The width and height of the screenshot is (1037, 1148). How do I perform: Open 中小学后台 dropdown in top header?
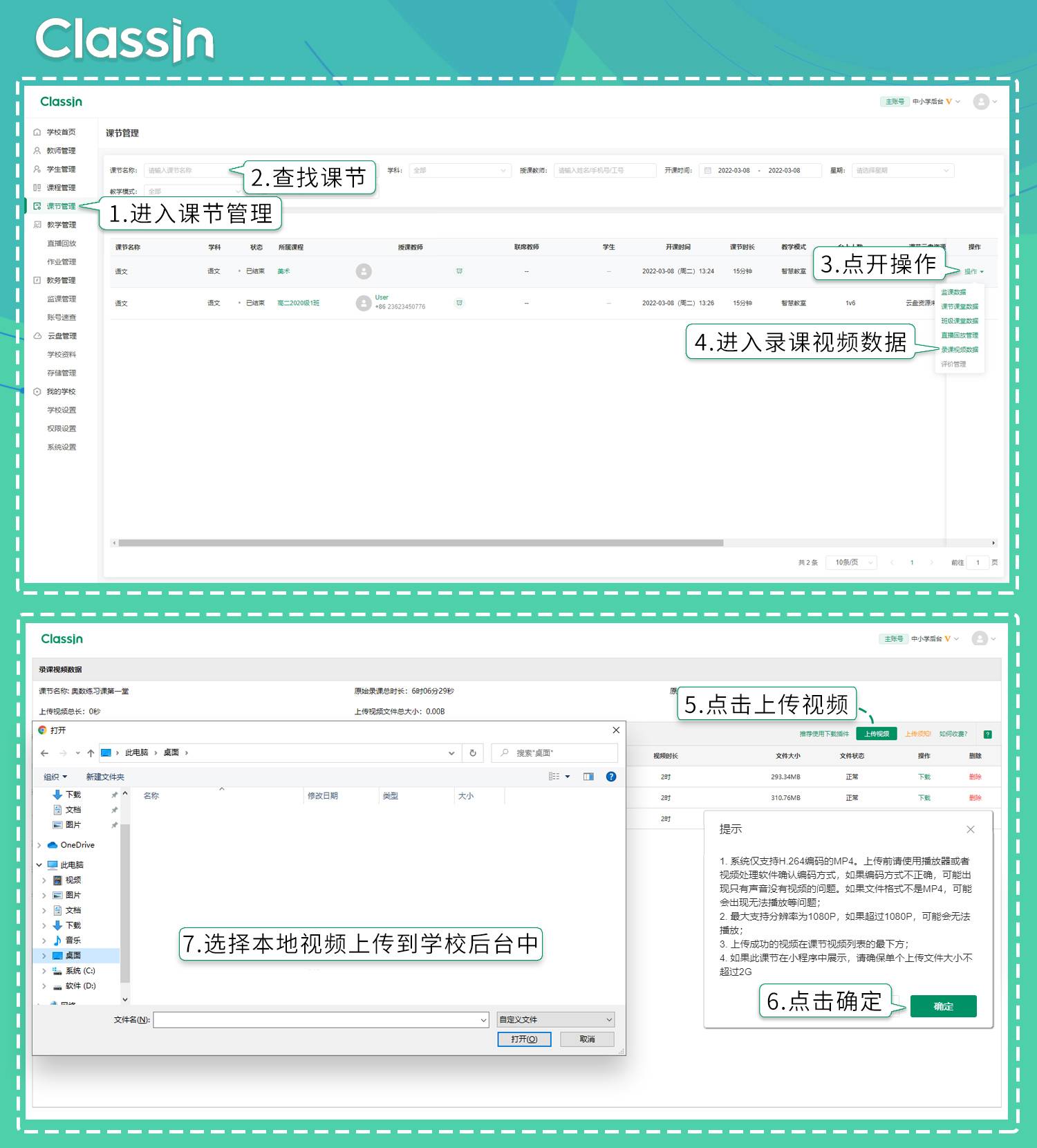tap(936, 102)
